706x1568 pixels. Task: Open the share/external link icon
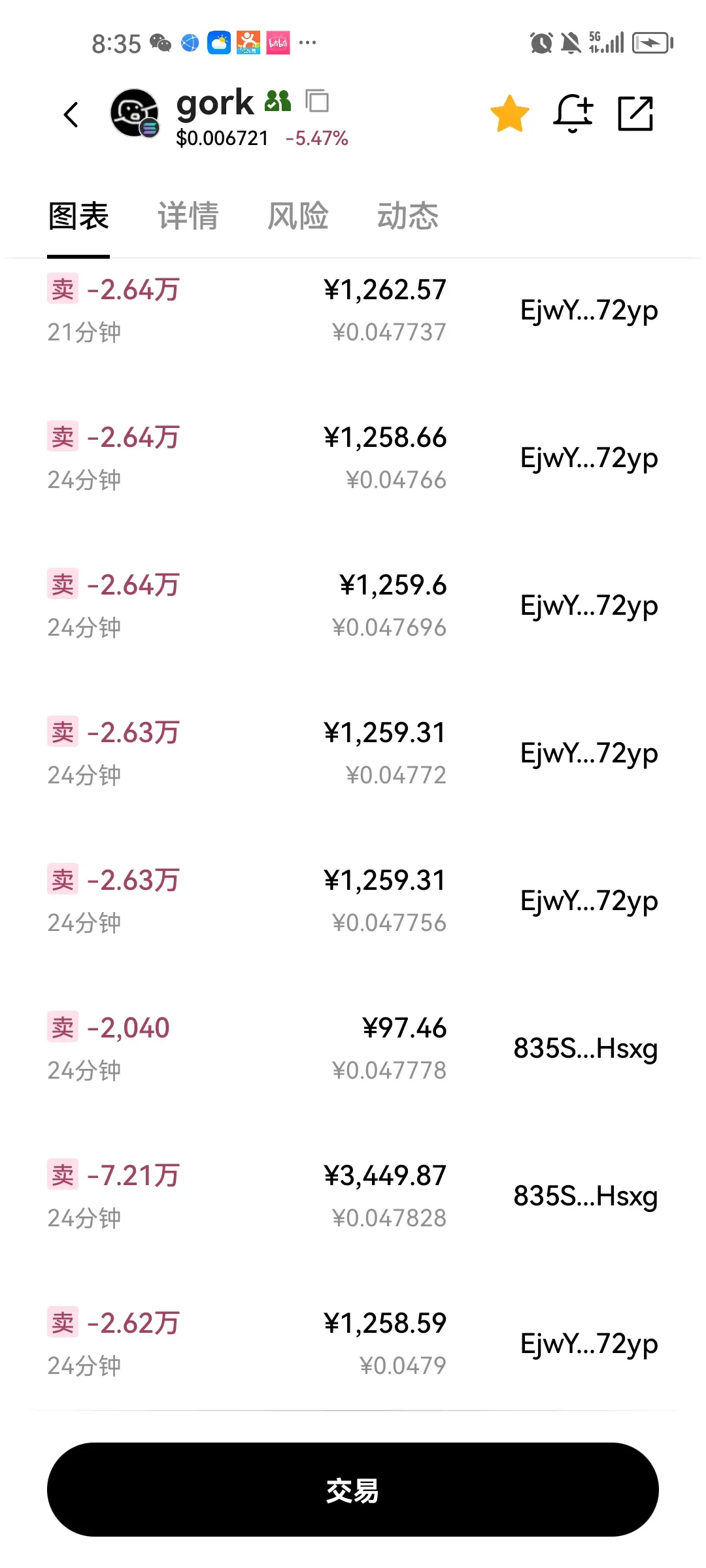(x=635, y=113)
